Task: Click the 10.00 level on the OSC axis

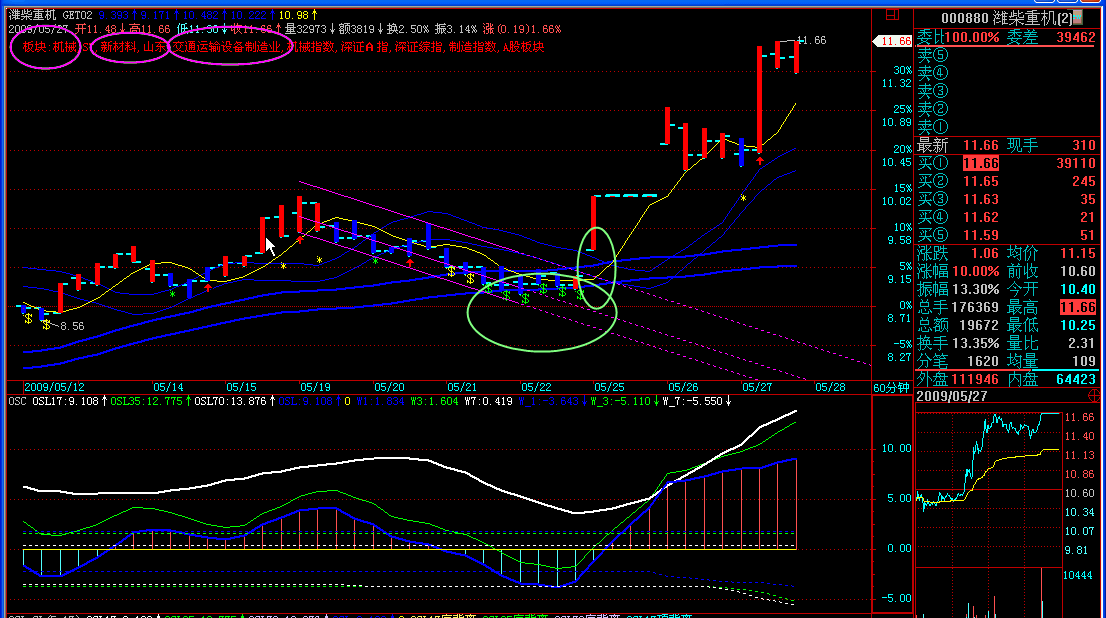Action: pos(897,448)
